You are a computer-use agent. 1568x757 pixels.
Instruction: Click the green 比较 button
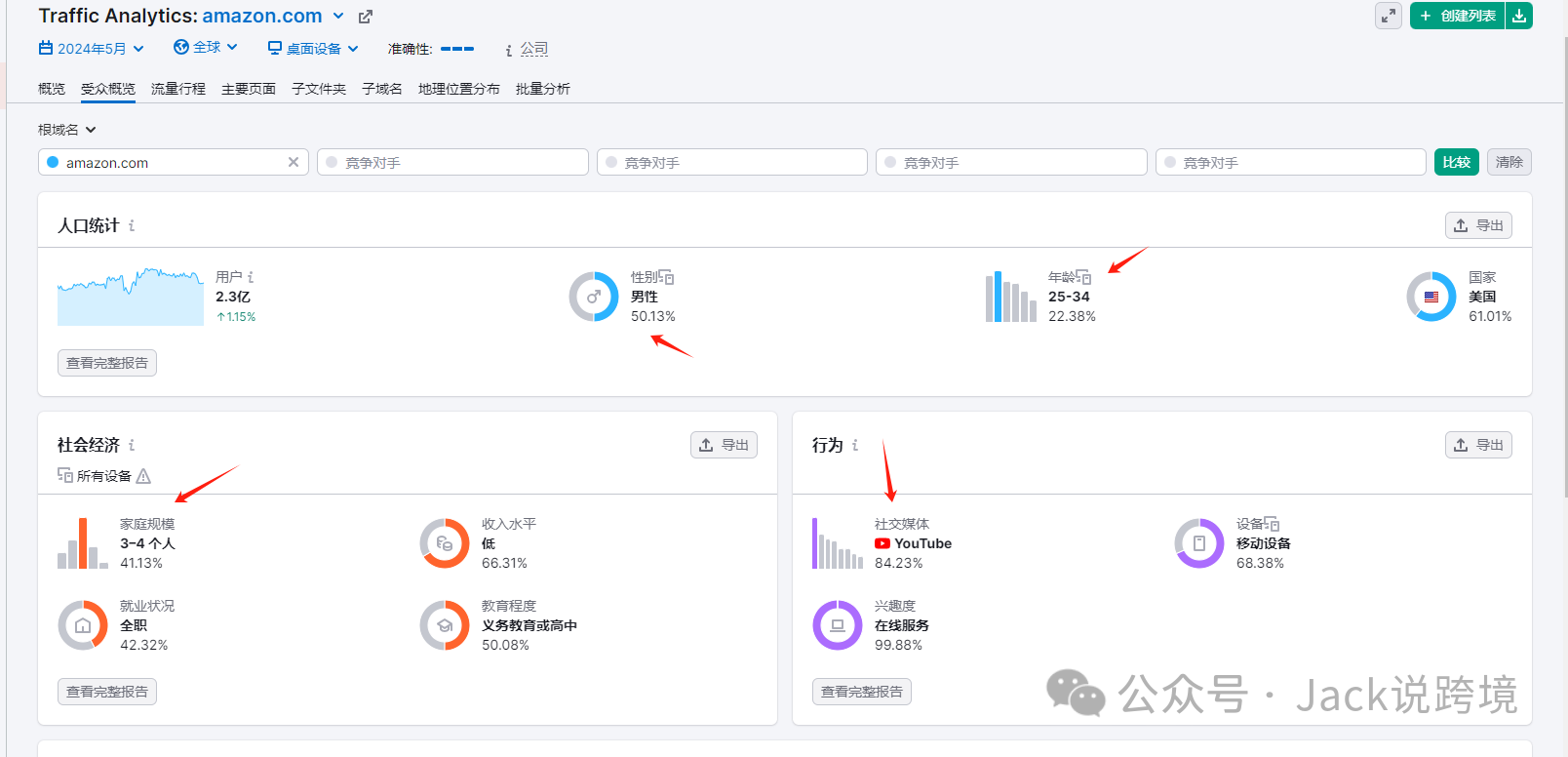[x=1457, y=162]
